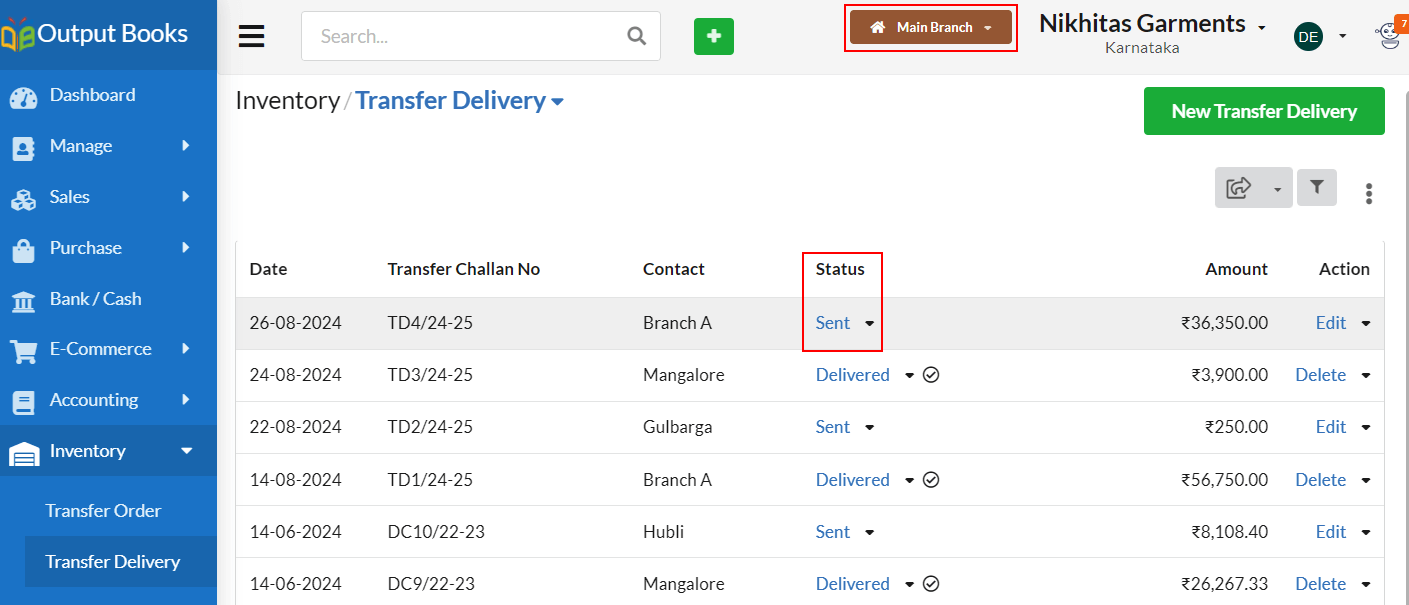This screenshot has width=1409, height=605.
Task: Click the New Transfer Delivery button
Action: tap(1264, 111)
